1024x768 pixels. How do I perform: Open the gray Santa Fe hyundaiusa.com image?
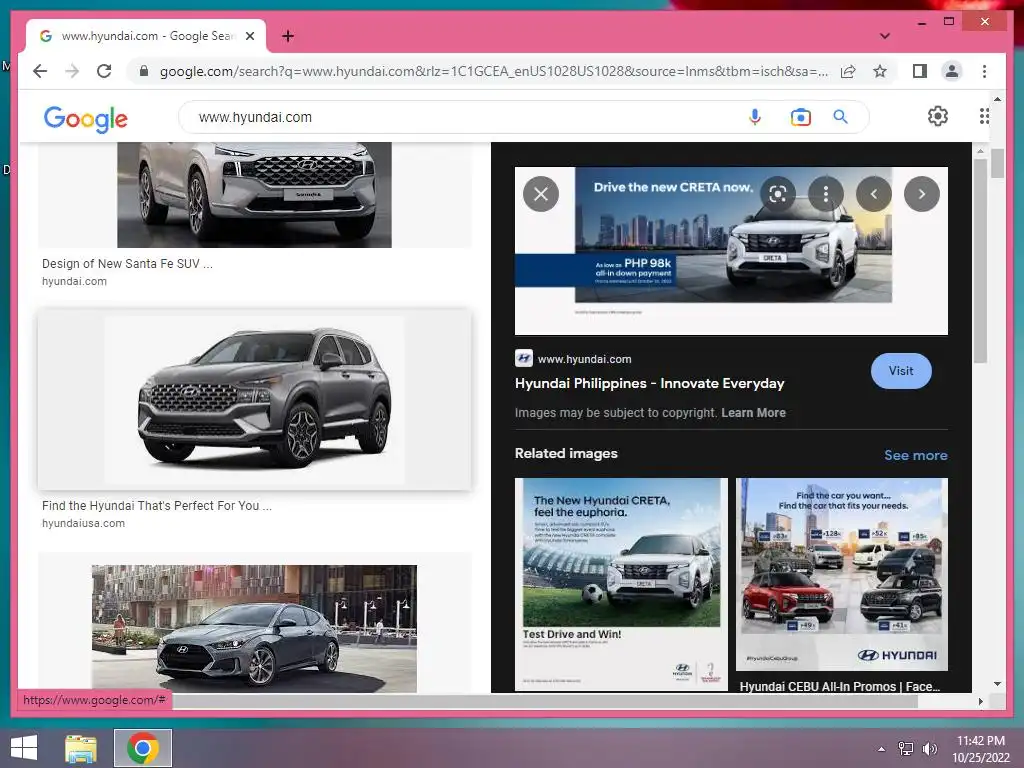[x=254, y=400]
